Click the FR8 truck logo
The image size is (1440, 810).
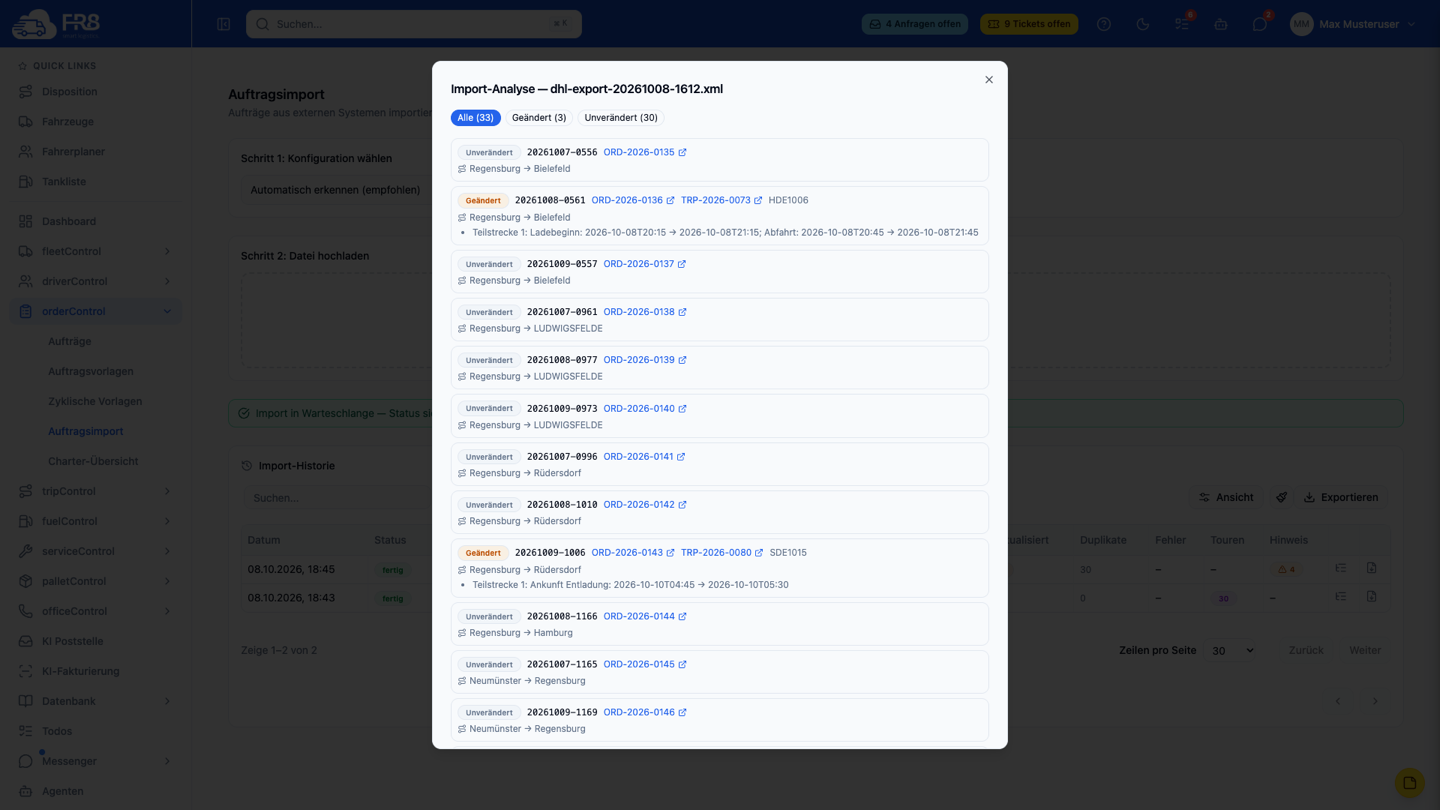(x=56, y=24)
